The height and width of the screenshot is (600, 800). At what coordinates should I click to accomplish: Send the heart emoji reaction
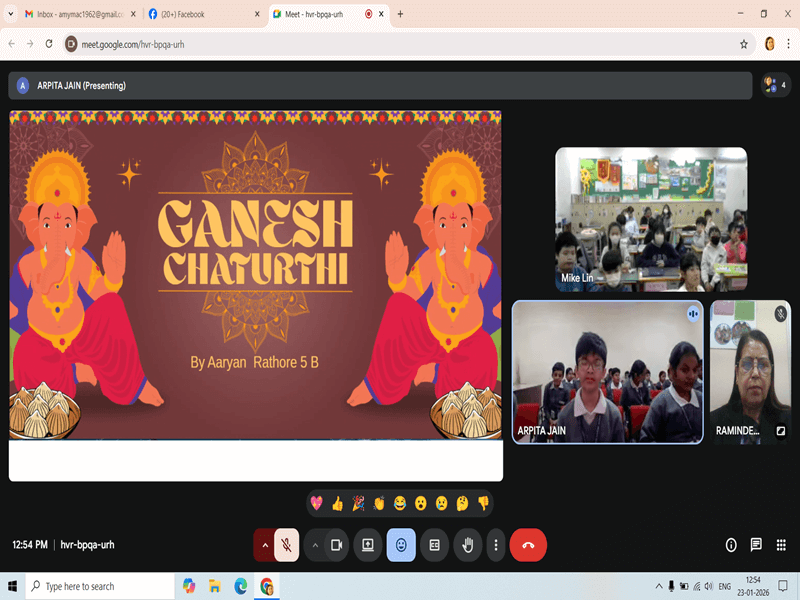[x=316, y=503]
